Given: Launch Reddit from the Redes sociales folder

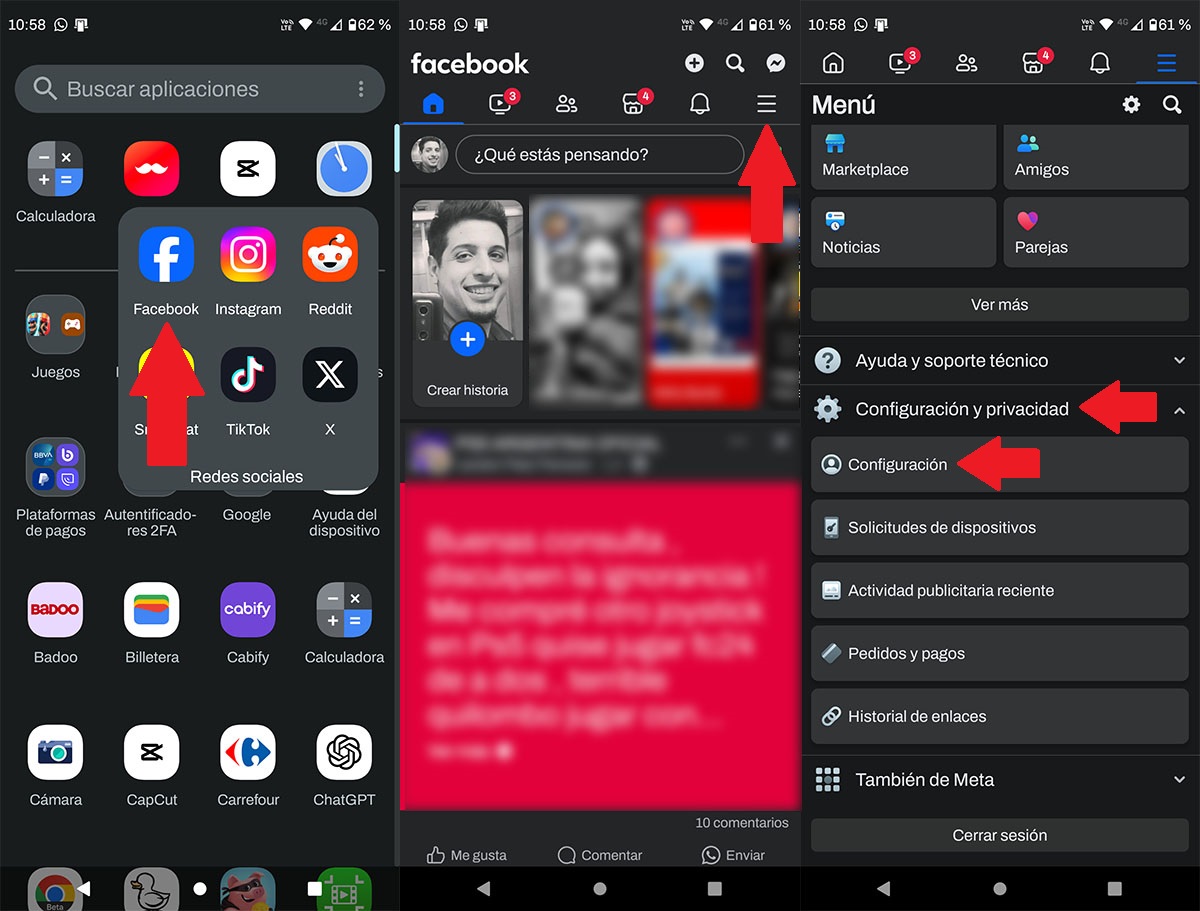Looking at the screenshot, I should tap(330, 255).
